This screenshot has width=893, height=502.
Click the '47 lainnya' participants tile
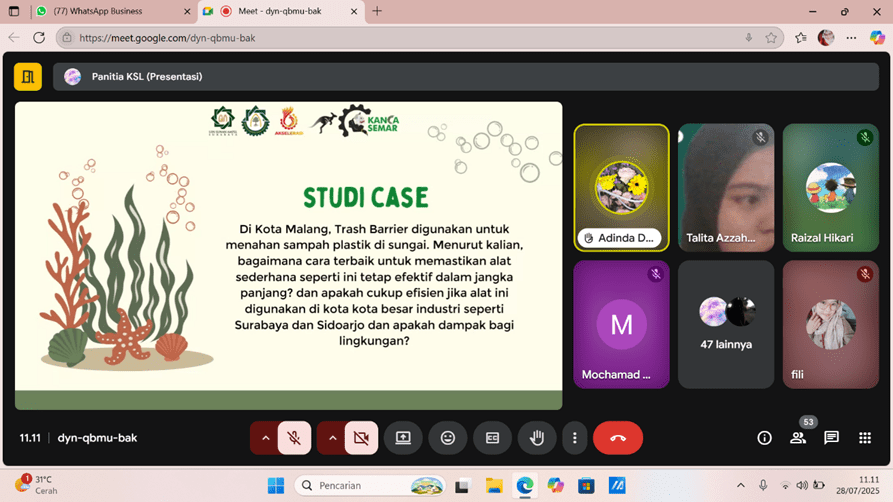[x=726, y=325]
